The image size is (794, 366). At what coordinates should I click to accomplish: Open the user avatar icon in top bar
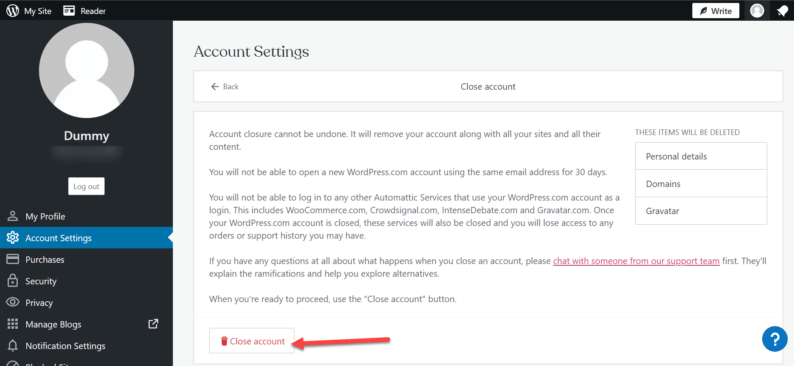[757, 11]
